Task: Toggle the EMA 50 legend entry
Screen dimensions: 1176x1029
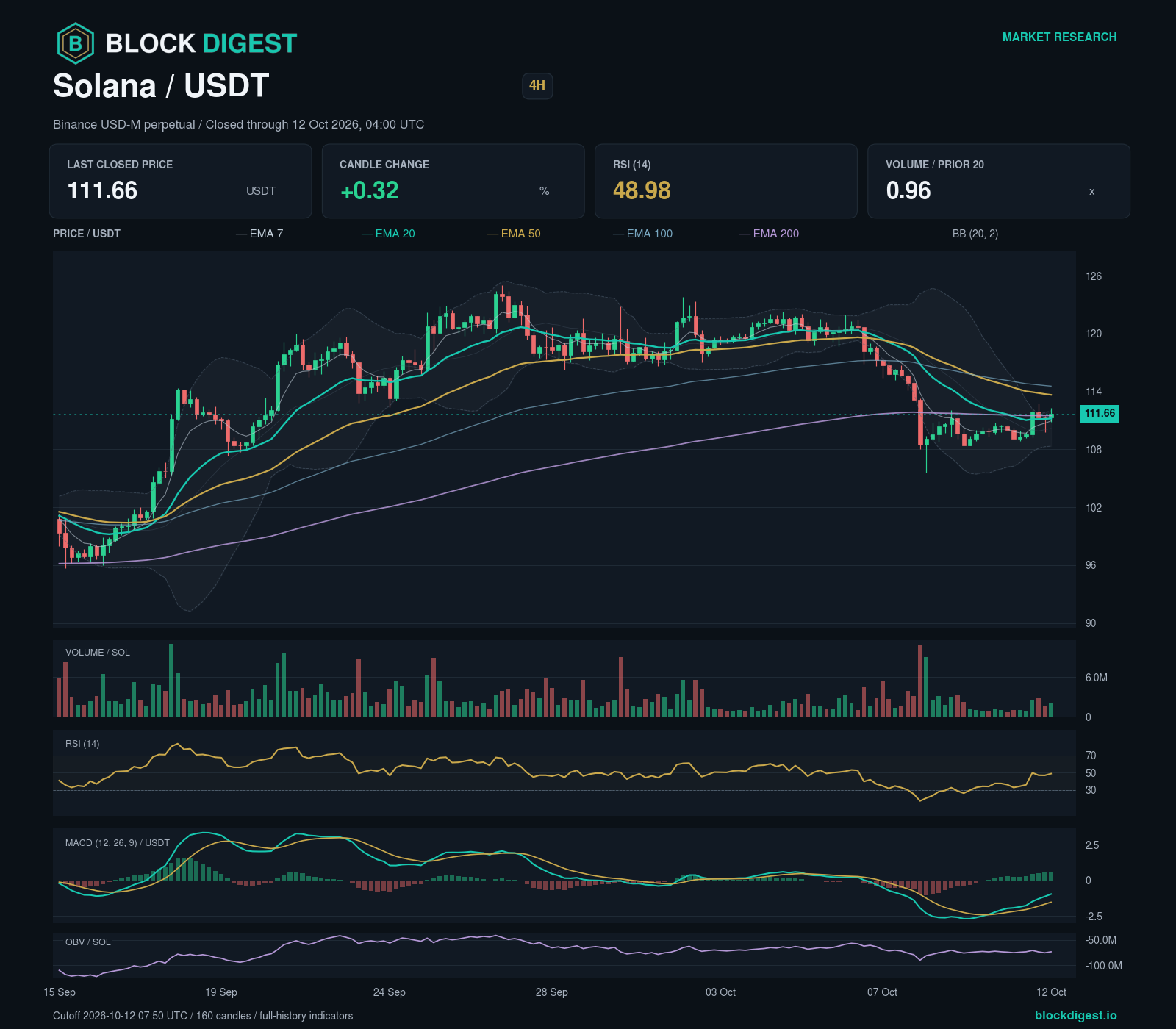Action: tap(514, 234)
